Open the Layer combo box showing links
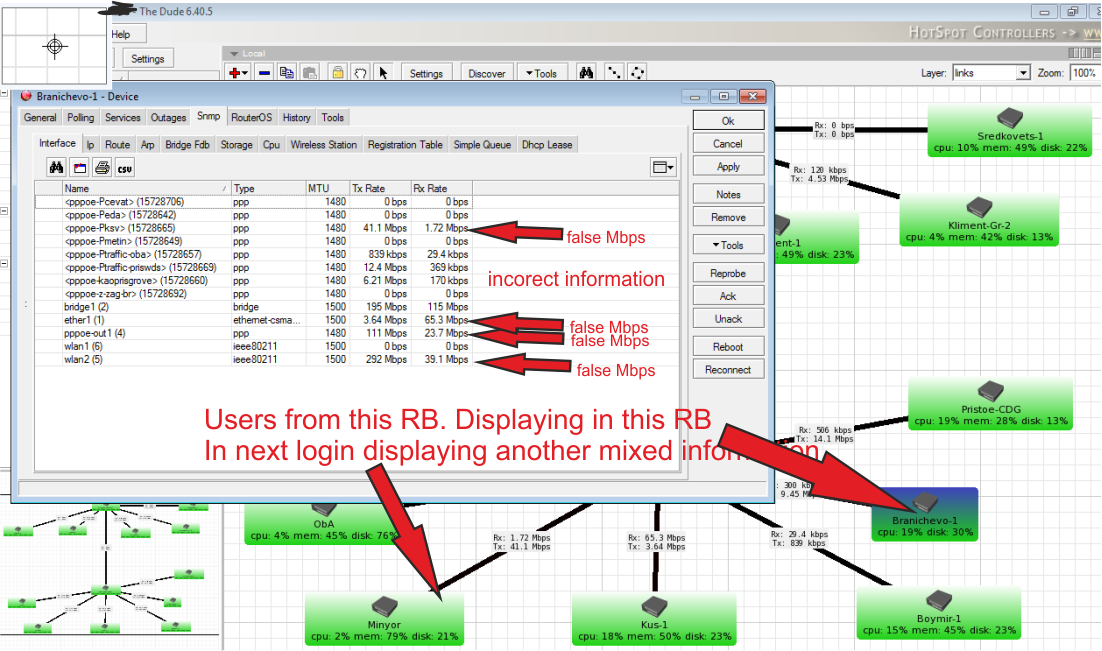The height and width of the screenshot is (651, 1102). tap(991, 72)
